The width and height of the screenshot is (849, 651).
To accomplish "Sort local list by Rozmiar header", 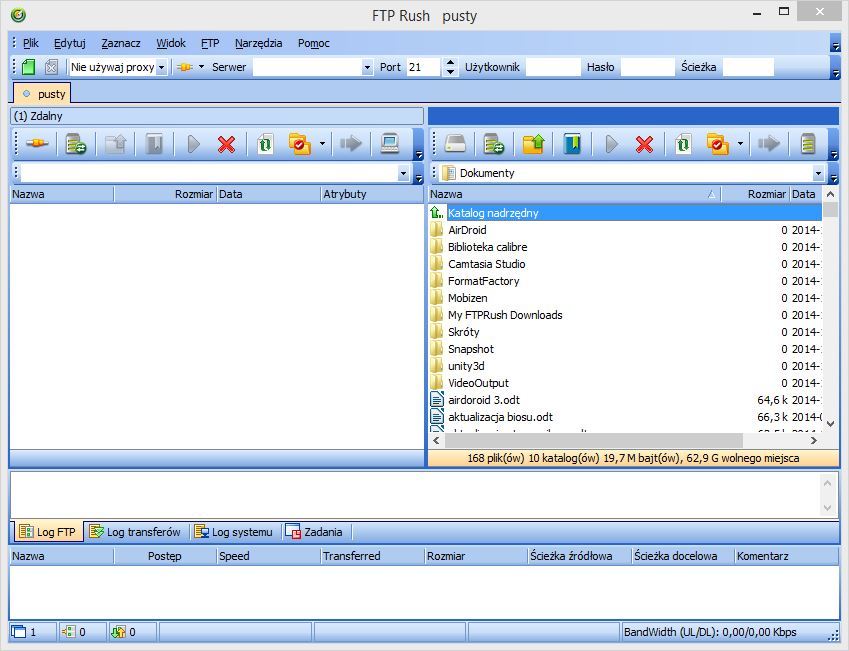I will point(755,194).
